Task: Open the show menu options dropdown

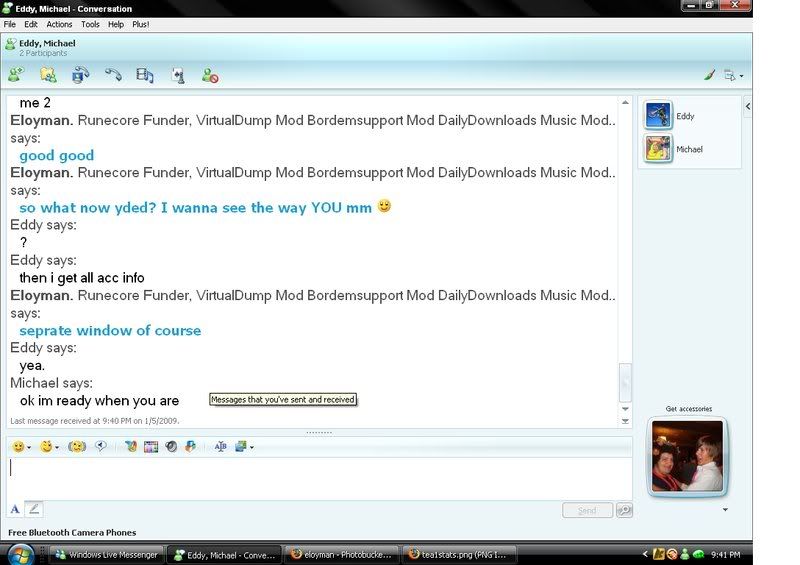Action: (x=734, y=76)
